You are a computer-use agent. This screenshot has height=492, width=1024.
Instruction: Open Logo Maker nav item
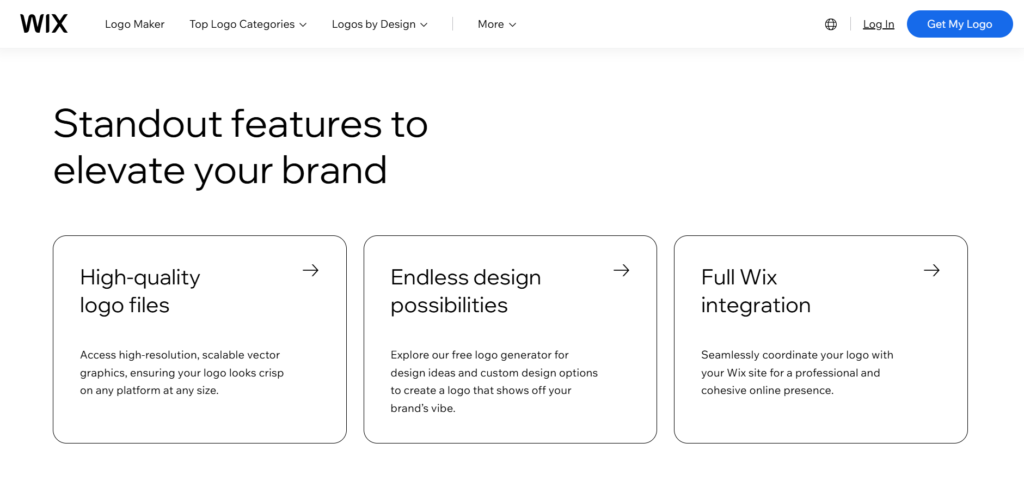(135, 24)
